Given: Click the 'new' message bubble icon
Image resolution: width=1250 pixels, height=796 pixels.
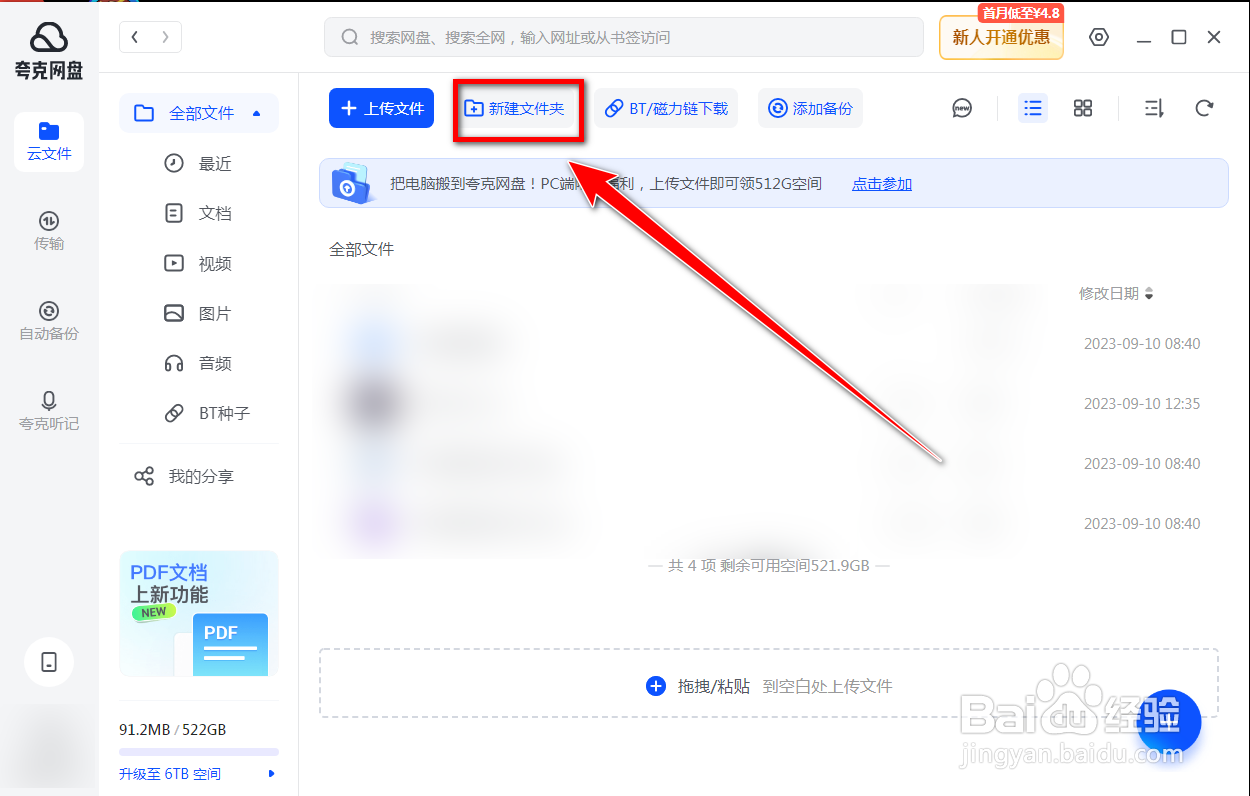Looking at the screenshot, I should click(961, 108).
